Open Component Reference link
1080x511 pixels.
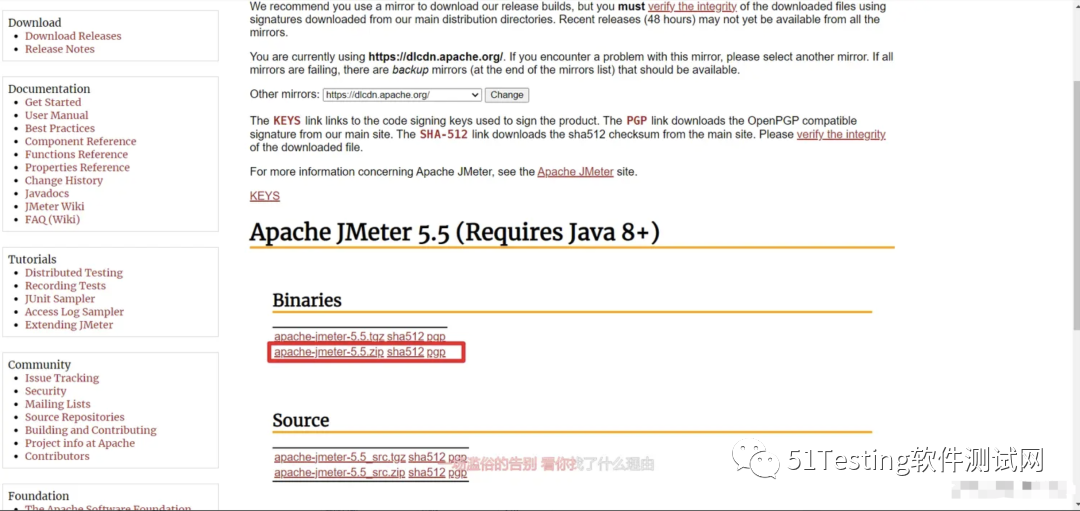(x=81, y=141)
